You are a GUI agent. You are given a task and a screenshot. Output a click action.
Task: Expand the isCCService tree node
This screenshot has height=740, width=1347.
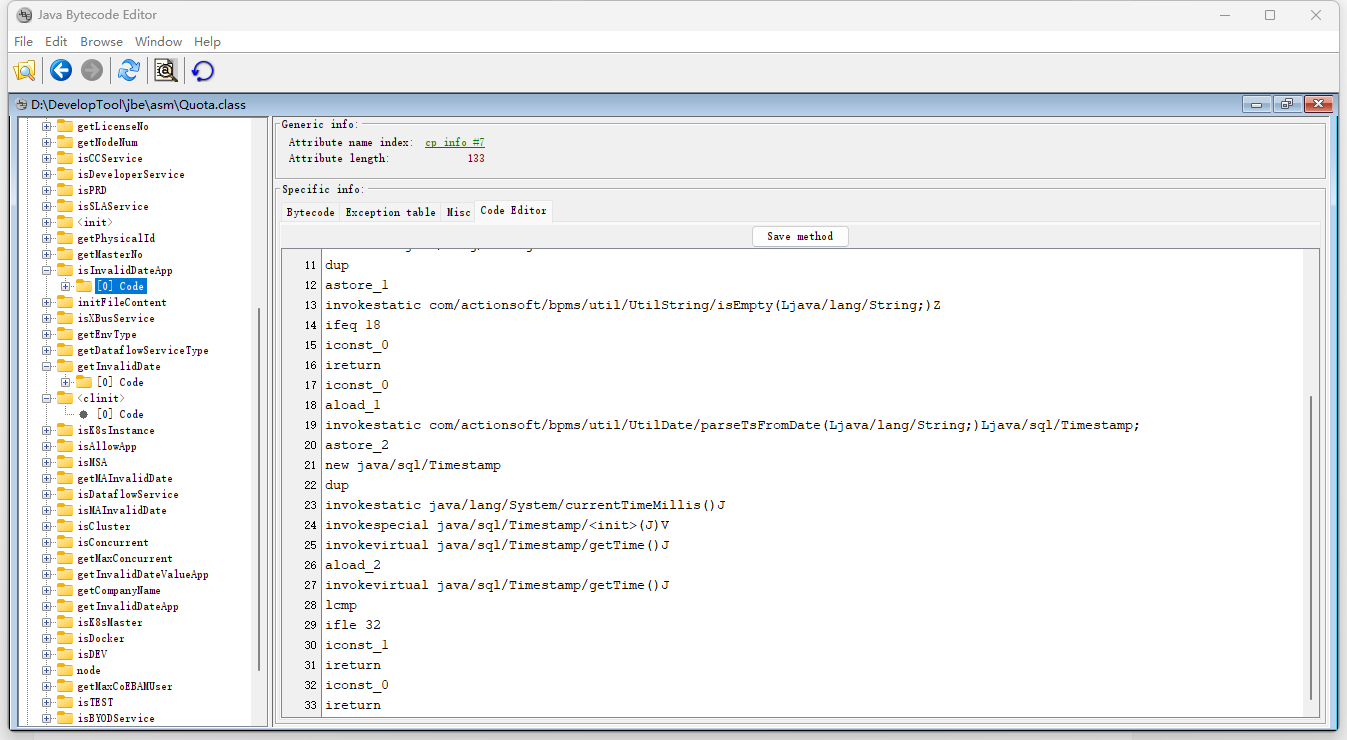coord(46,158)
